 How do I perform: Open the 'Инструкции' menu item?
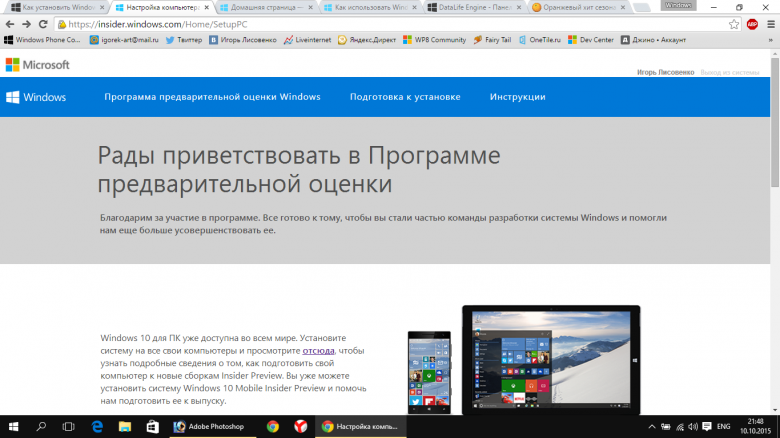[517, 97]
